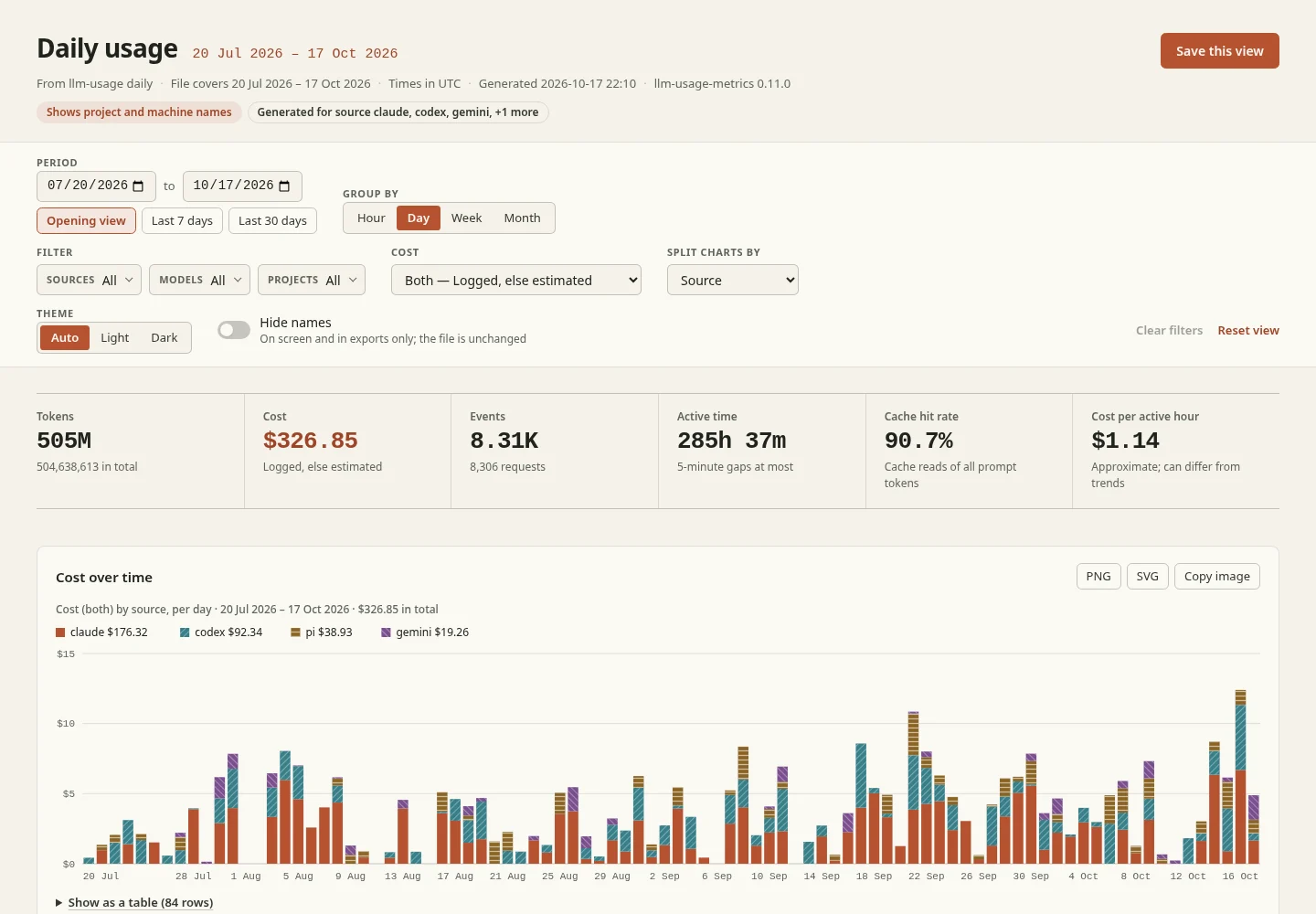Apply the Opening view preset
This screenshot has height=914, width=1316.
pos(86,220)
